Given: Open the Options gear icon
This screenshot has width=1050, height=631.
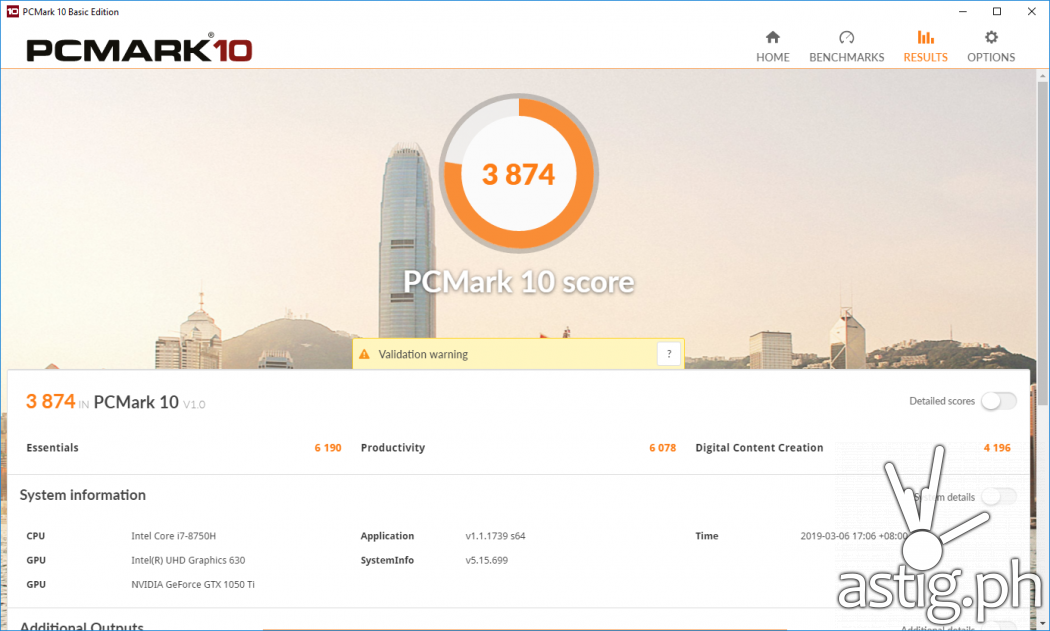Looking at the screenshot, I should pyautogui.click(x=991, y=37).
